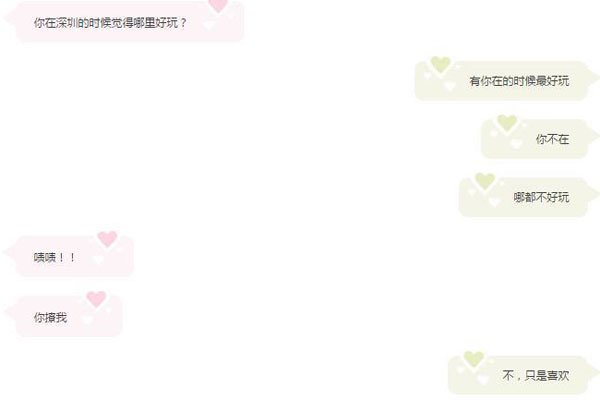Select the message text 哪都不好玩
This screenshot has height=400, width=600.
[x=541, y=198]
